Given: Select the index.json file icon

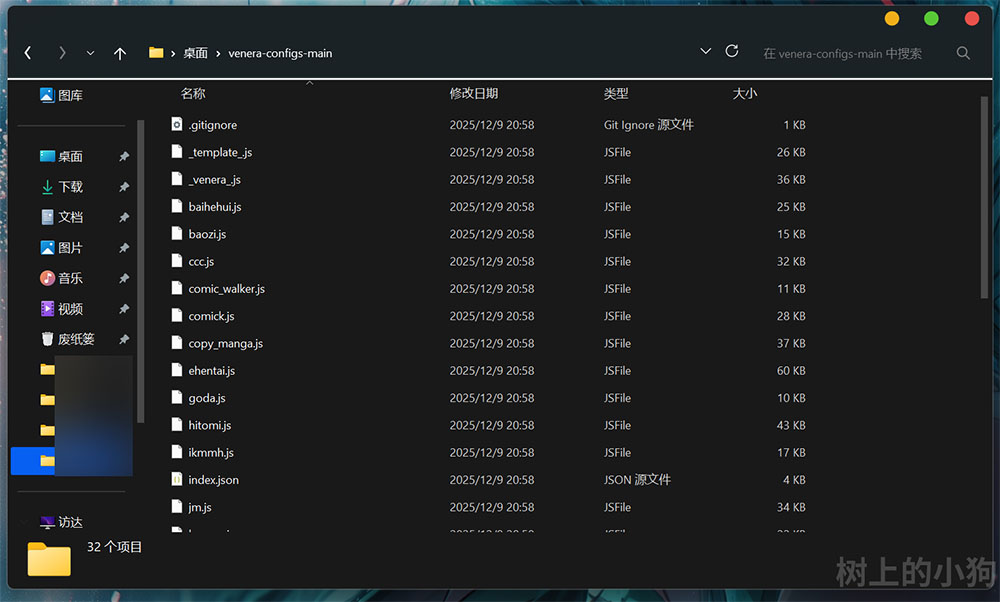Looking at the screenshot, I should tap(177, 480).
